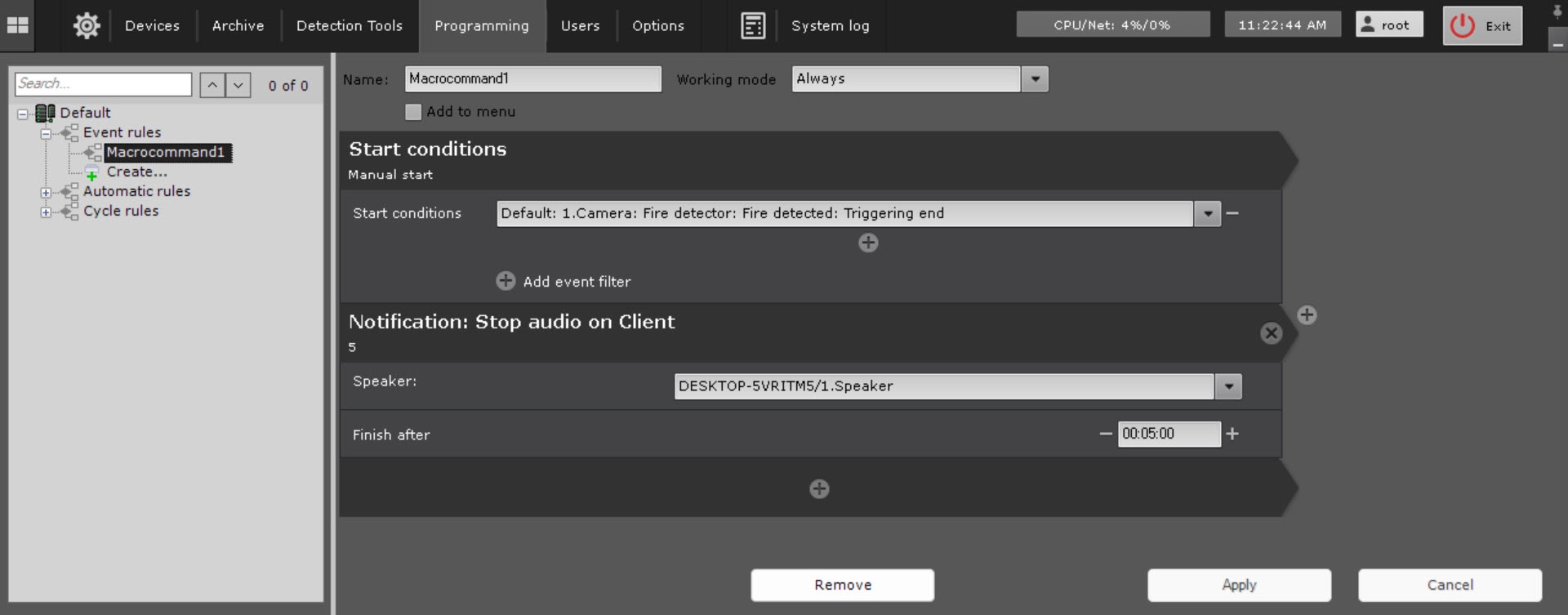Screen dimensions: 1568x615
Task: Click the Cancel button
Action: click(x=1450, y=585)
